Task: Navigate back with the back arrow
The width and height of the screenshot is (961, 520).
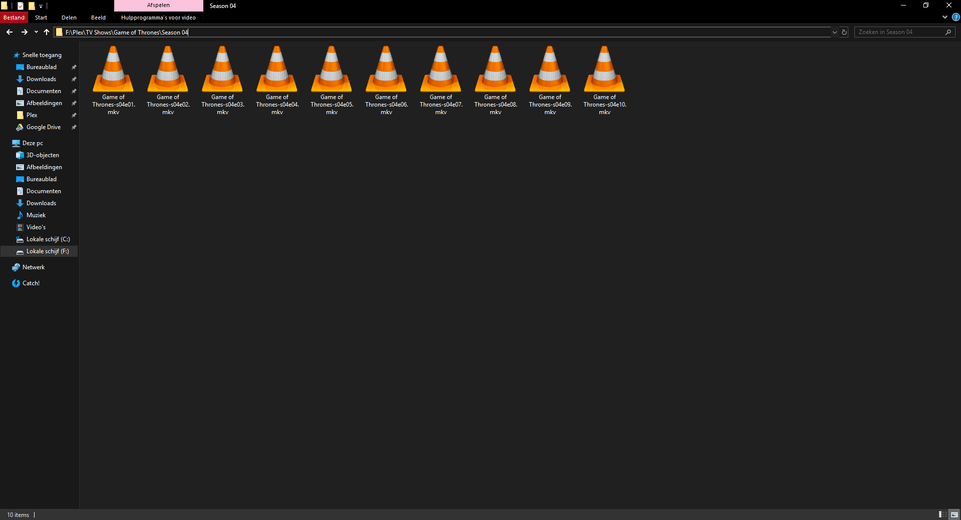Action: 9,32
